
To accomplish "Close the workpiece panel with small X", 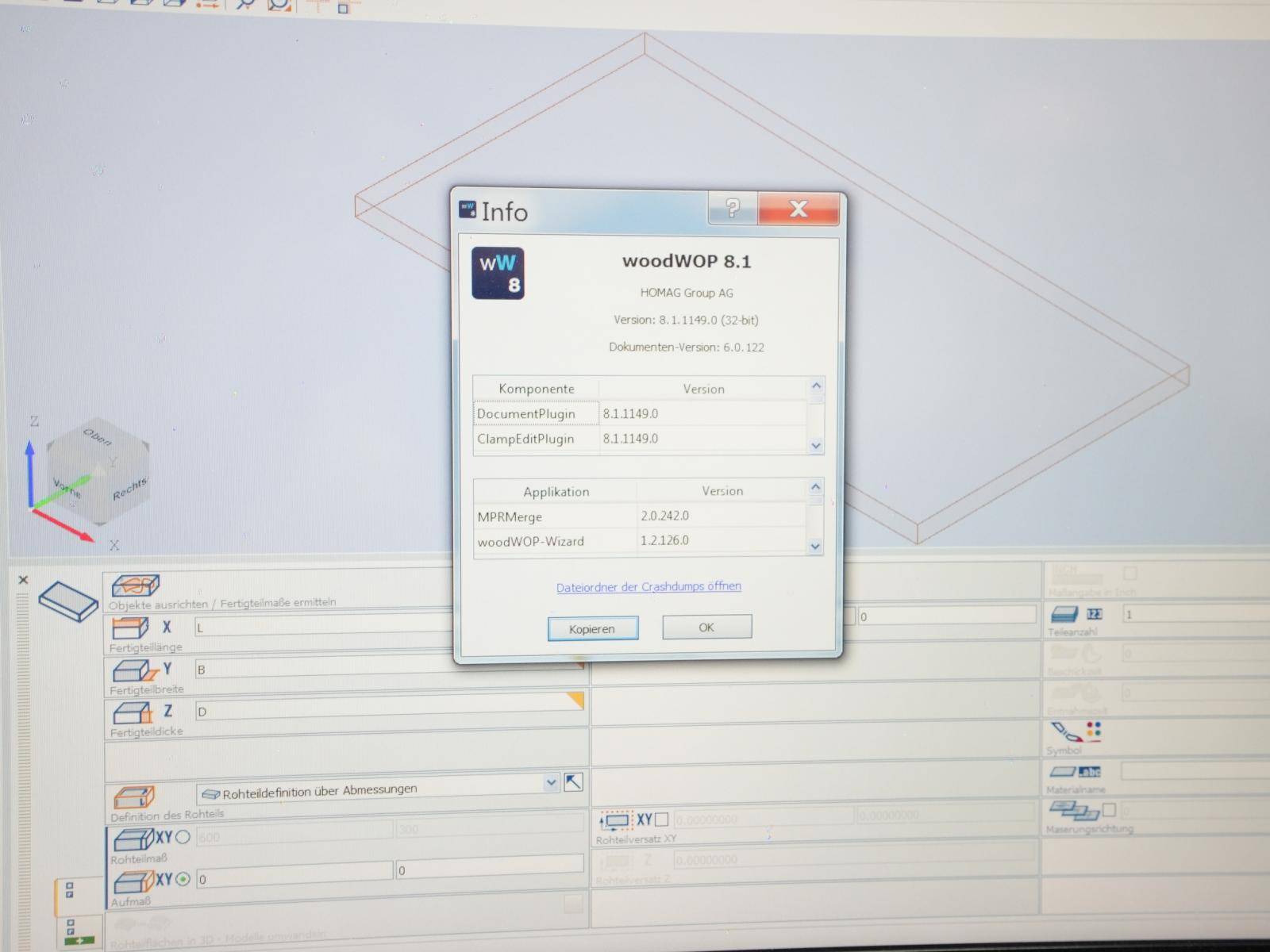I will coord(23,580).
